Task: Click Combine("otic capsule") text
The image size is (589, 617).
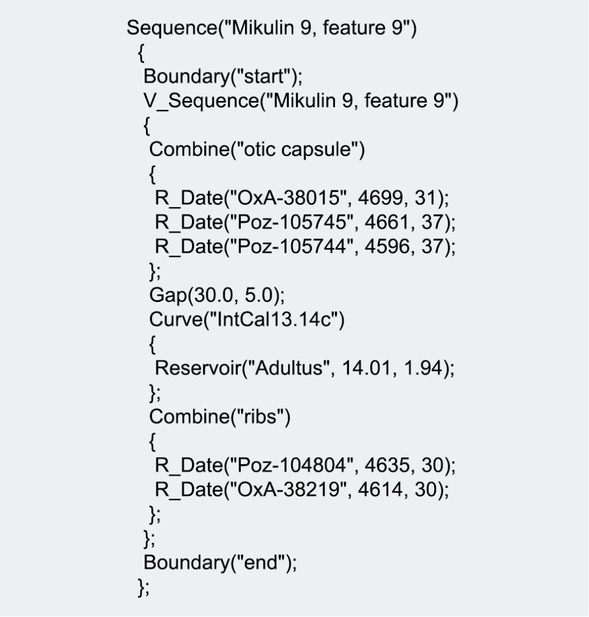Action: tap(257, 150)
